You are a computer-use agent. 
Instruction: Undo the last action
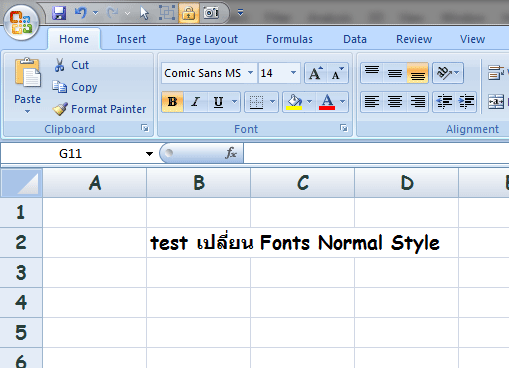click(x=80, y=13)
